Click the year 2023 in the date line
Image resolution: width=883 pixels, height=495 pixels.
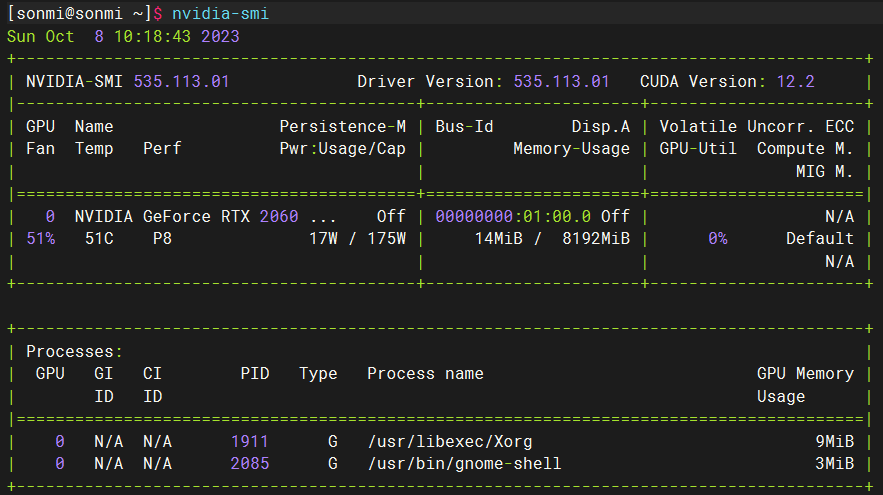[x=220, y=37]
